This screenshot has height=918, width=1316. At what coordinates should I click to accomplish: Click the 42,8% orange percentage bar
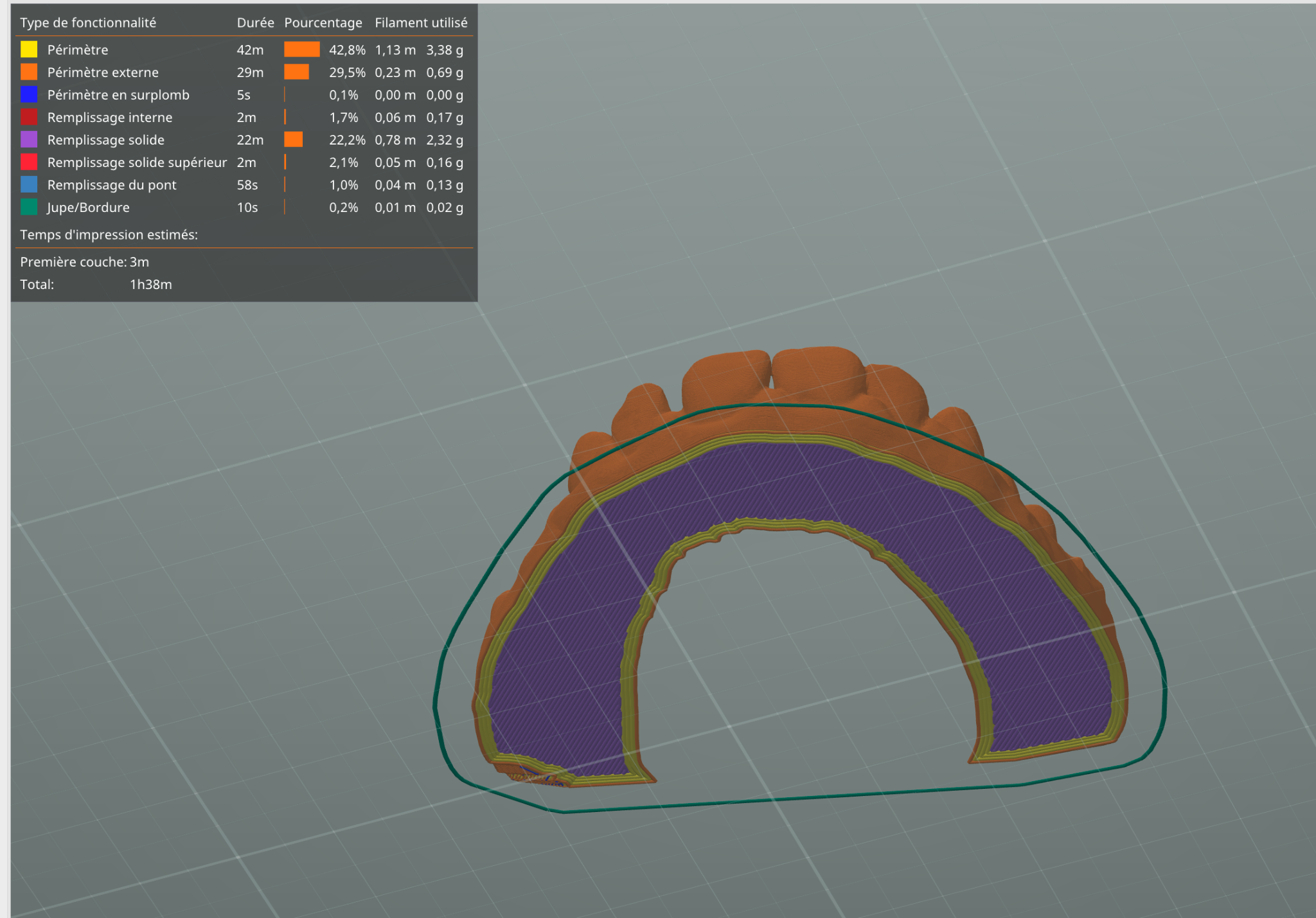[302, 49]
